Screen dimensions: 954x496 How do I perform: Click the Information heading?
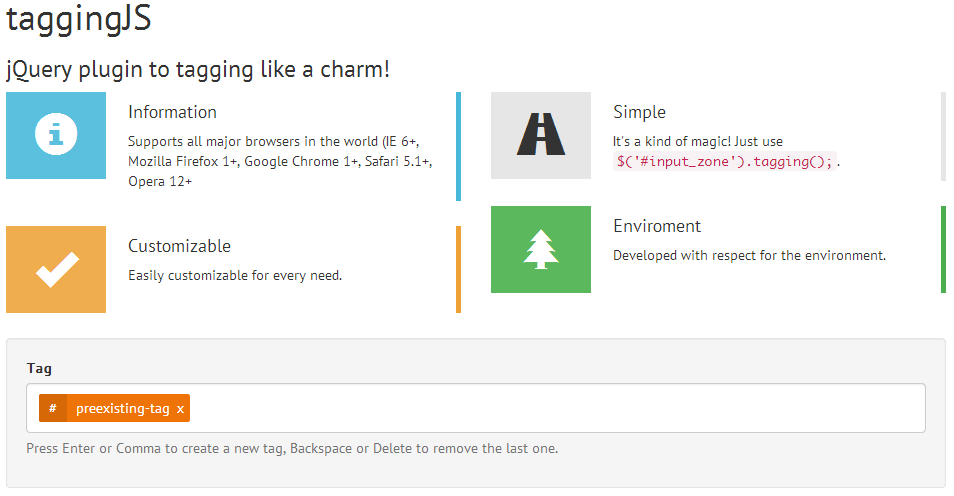pyautogui.click(x=172, y=112)
